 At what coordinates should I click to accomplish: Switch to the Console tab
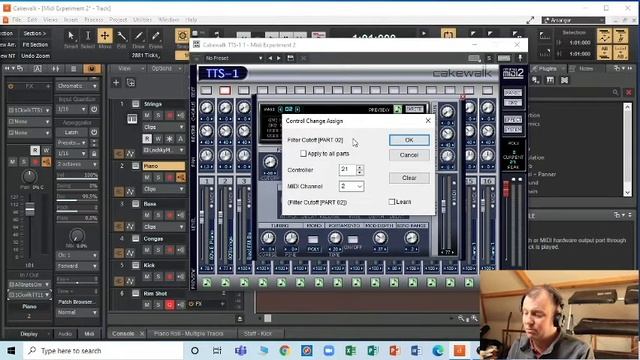[123, 334]
